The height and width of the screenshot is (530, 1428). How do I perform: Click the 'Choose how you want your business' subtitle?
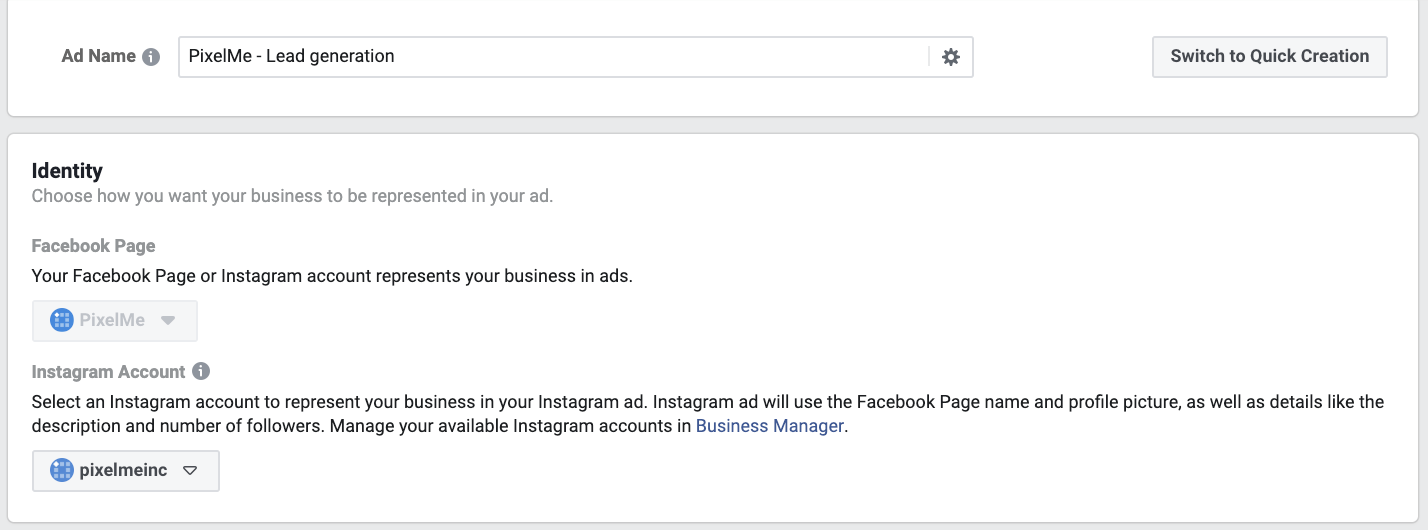(x=293, y=196)
